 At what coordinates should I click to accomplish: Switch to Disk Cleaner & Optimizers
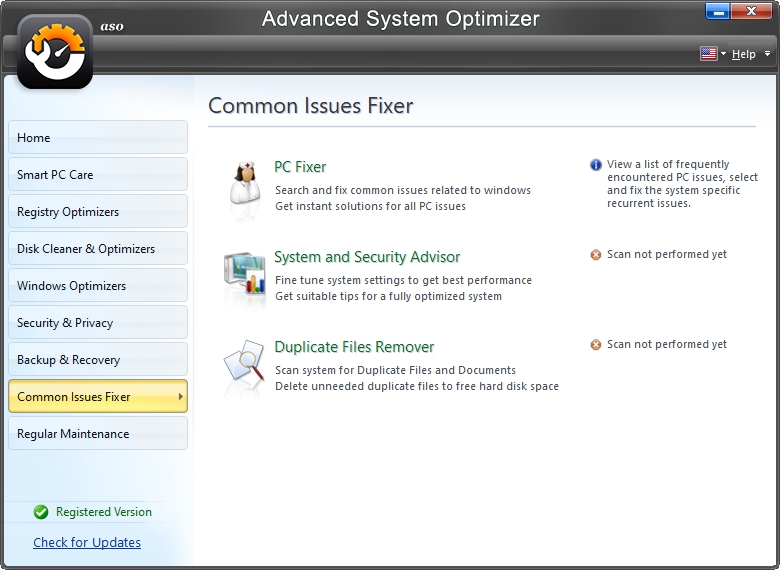coord(98,249)
